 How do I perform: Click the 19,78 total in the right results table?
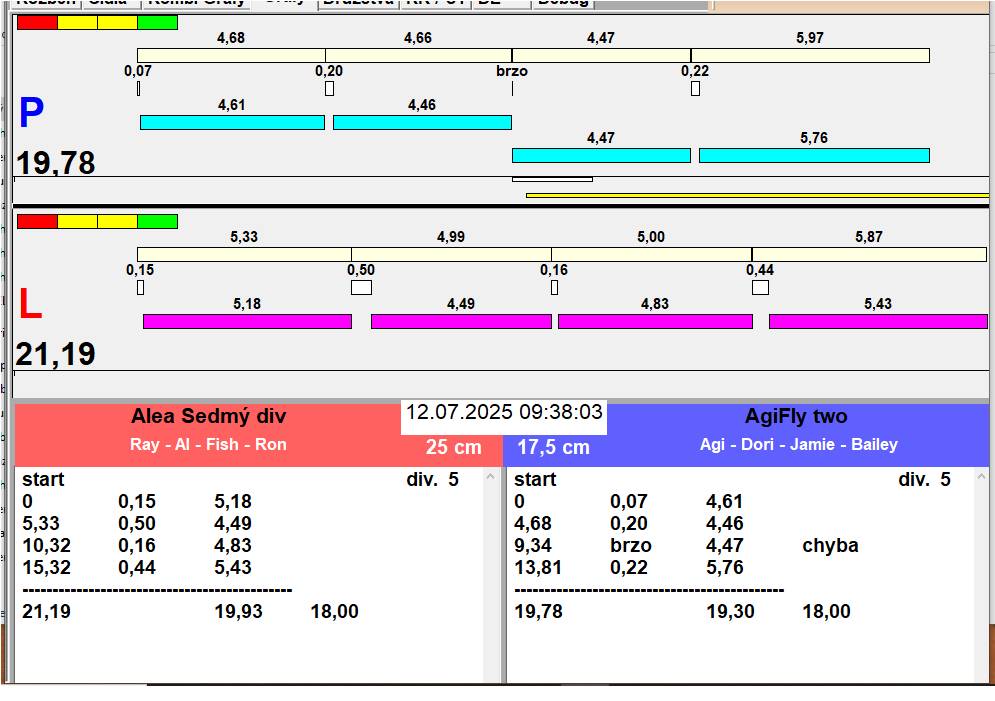tap(538, 611)
